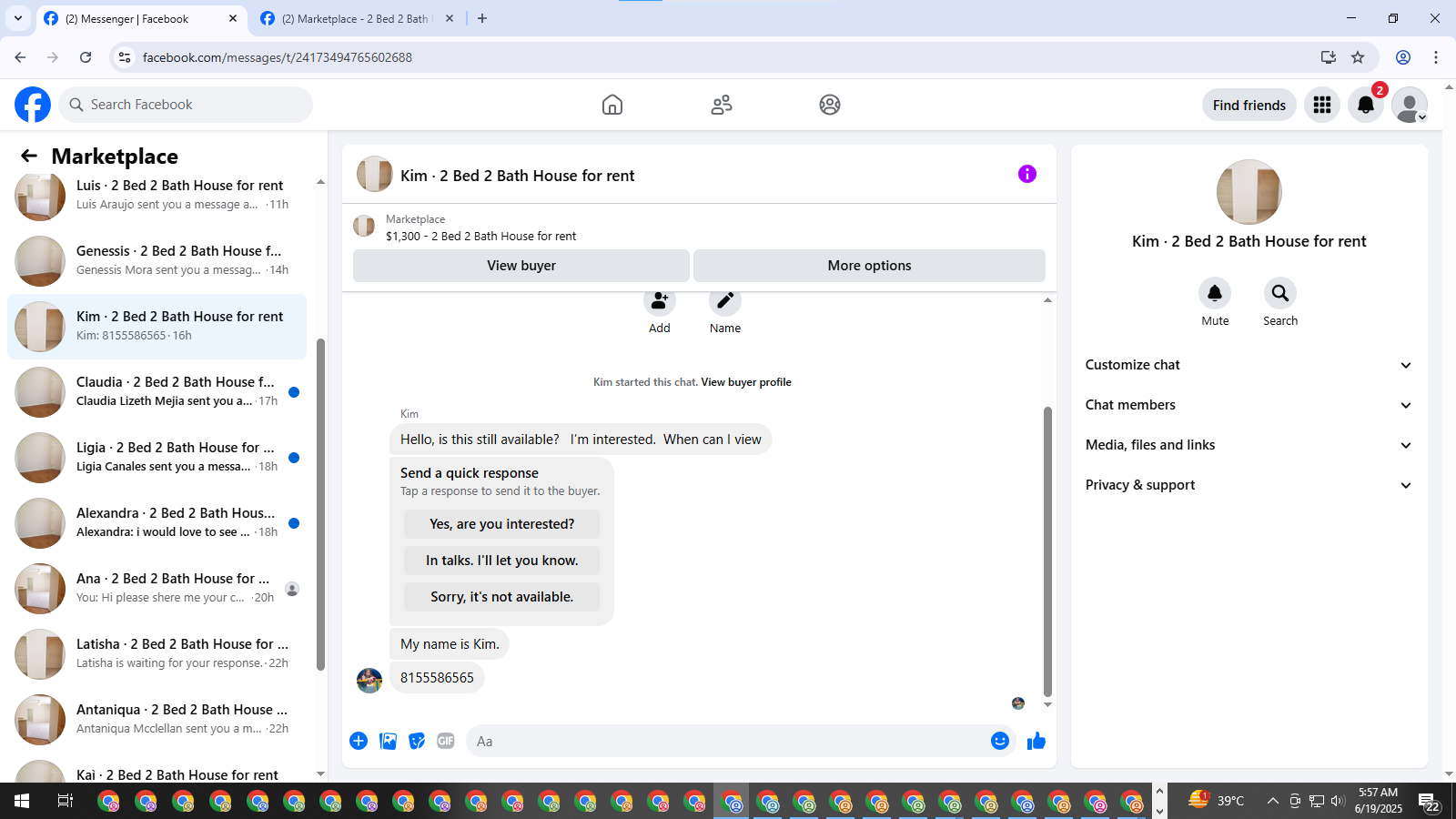Bookmark this page with star icon
Viewport: 1456px width, 819px height.
click(x=1358, y=57)
